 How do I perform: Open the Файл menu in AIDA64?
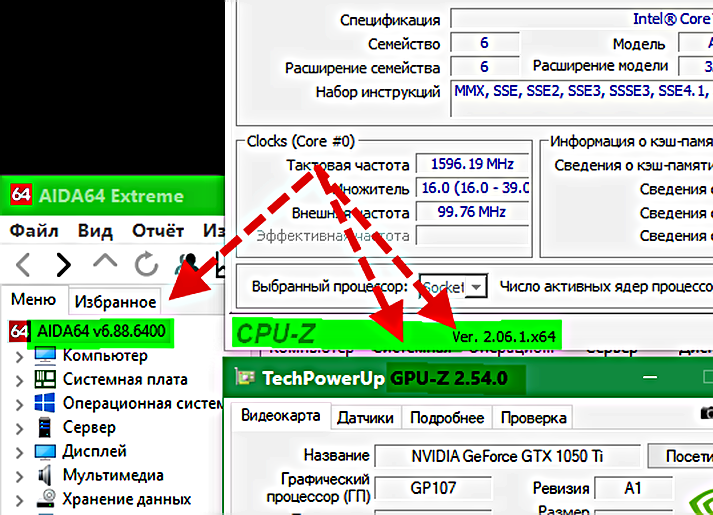[34, 230]
